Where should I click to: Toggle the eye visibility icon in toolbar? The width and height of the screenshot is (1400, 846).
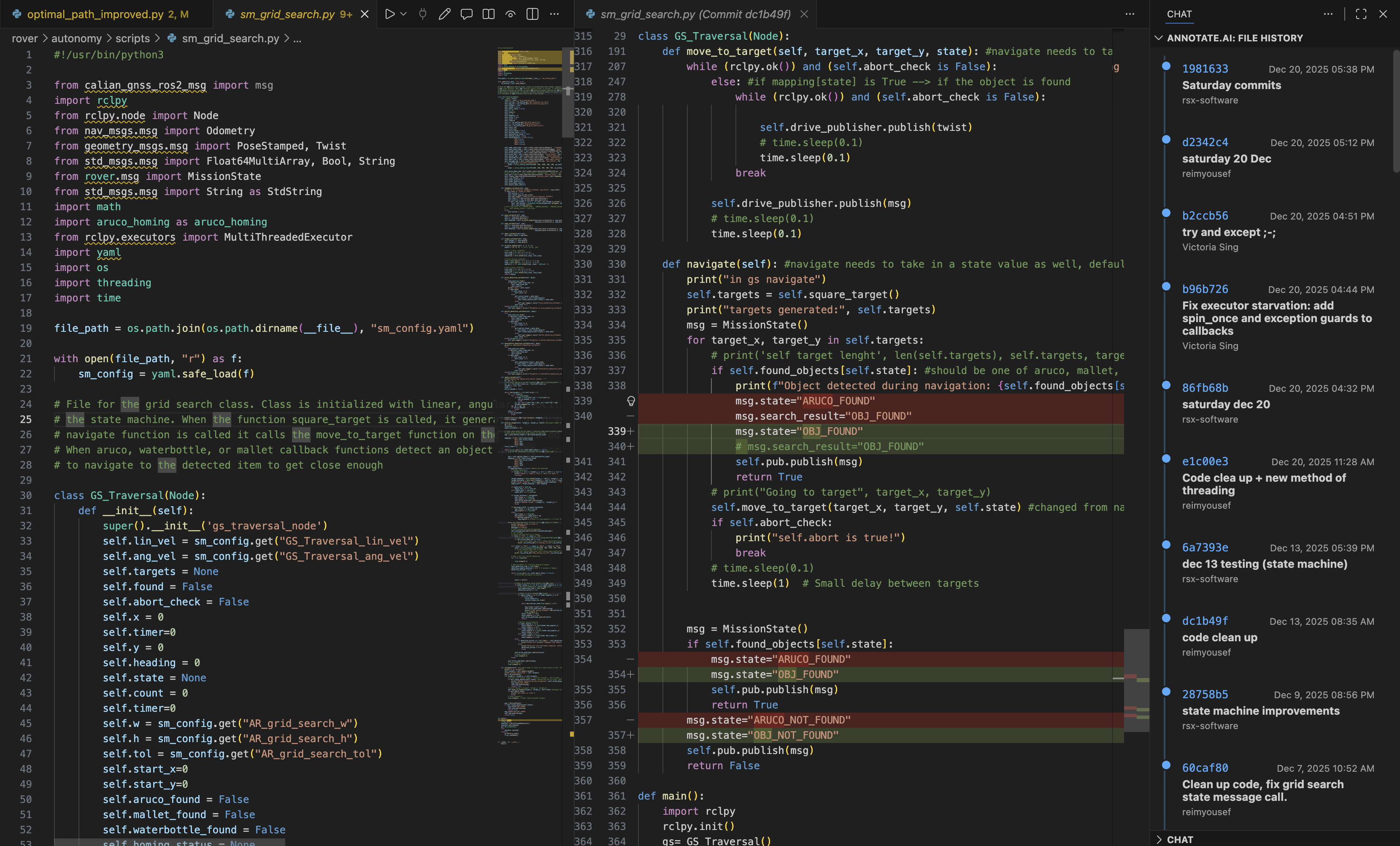click(x=510, y=14)
